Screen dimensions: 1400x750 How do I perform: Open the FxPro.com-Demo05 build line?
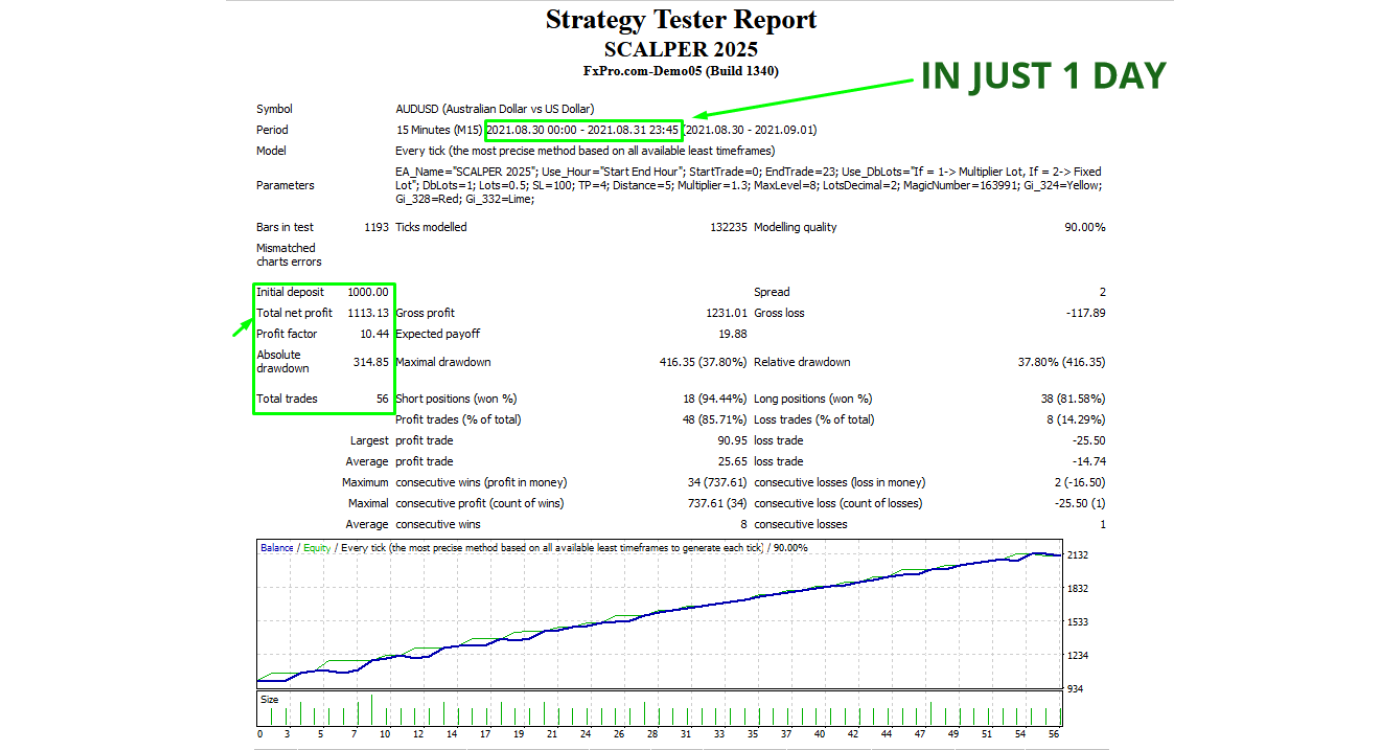681,71
